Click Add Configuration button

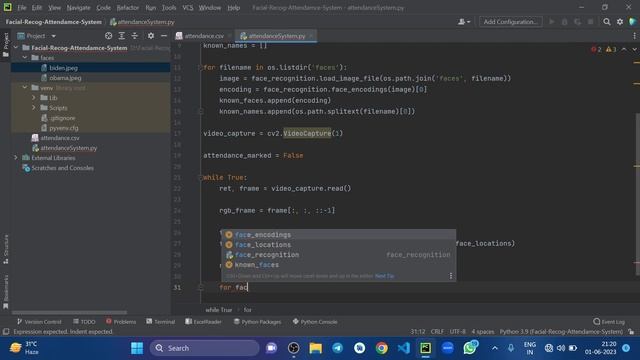tap(510, 22)
